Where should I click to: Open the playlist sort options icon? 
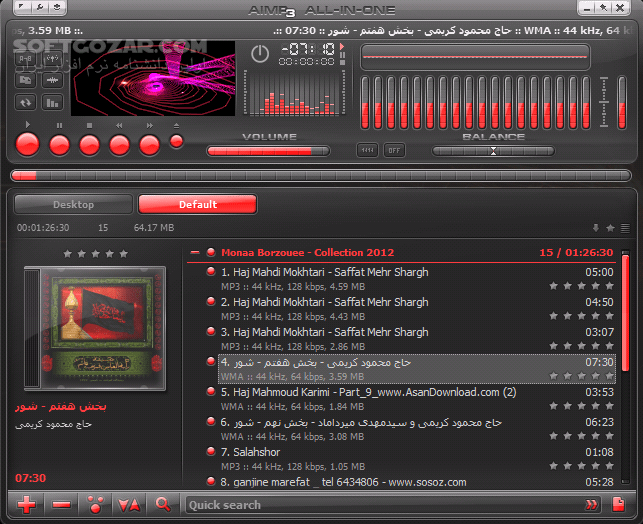(129, 505)
